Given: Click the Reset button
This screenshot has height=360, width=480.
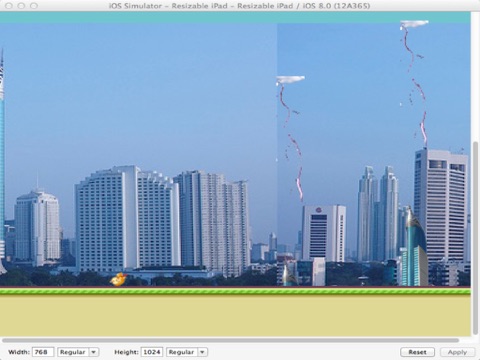Looking at the screenshot, I should click(x=417, y=352).
